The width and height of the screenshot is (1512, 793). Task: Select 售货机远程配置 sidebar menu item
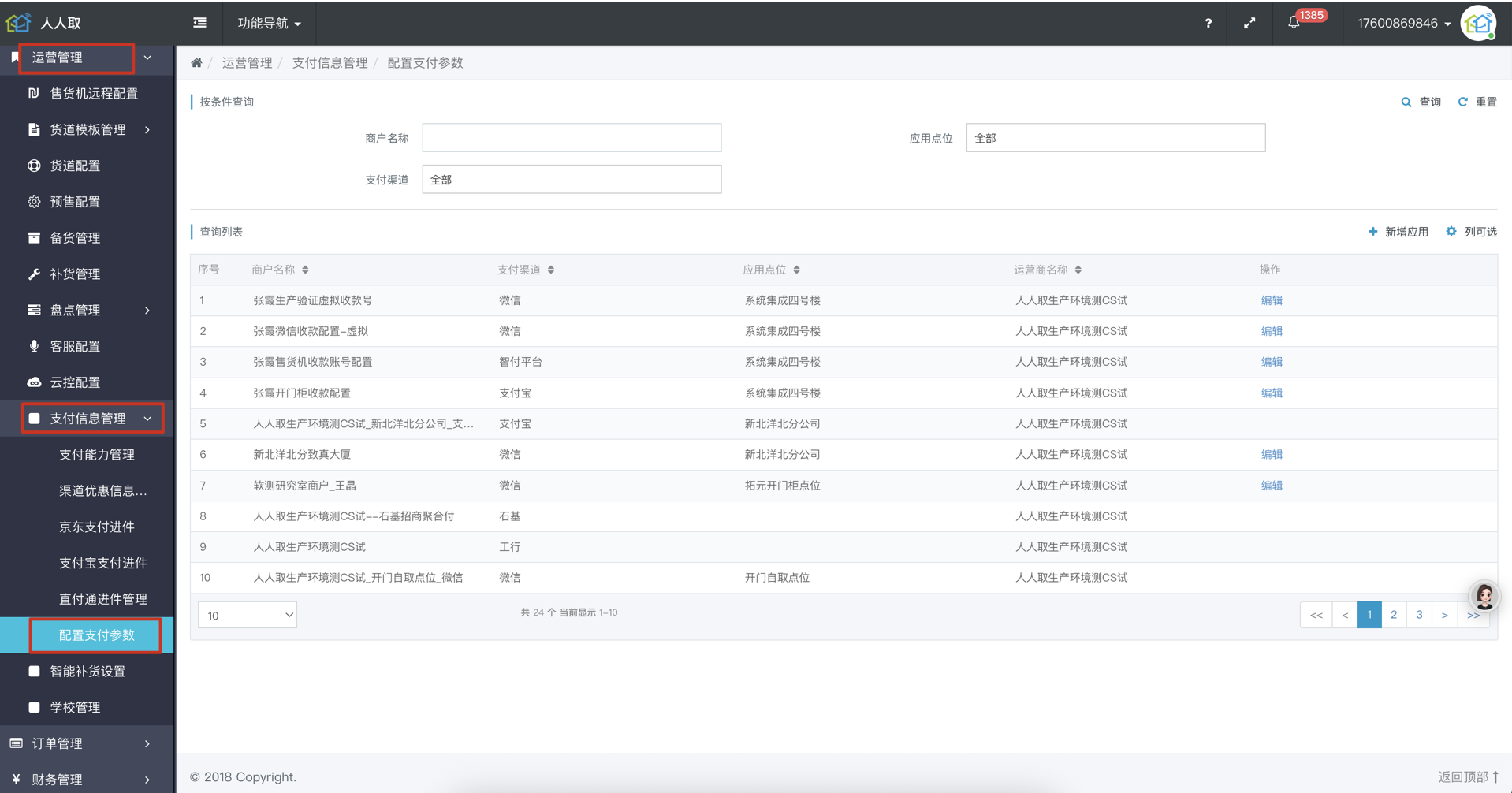coord(94,93)
